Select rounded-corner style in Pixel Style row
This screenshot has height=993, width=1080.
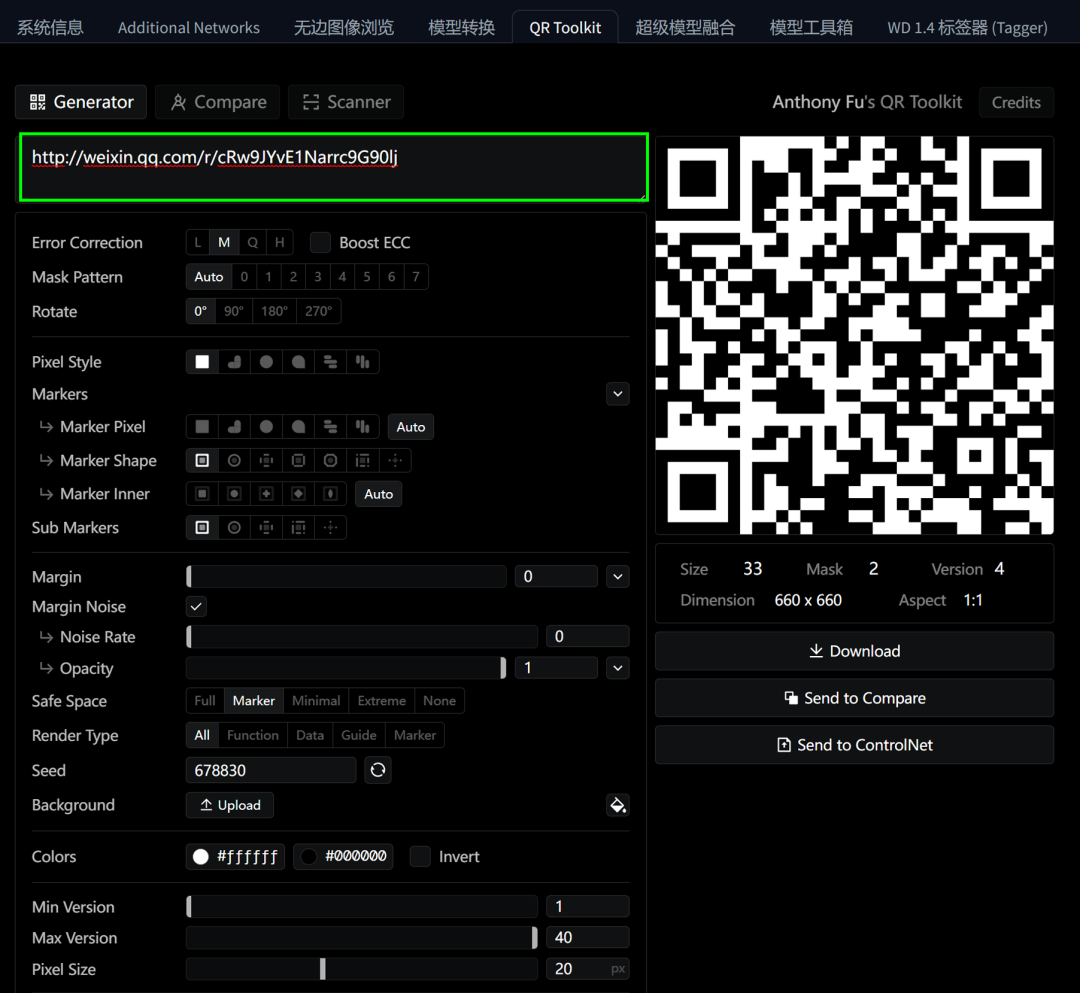pyautogui.click(x=298, y=362)
